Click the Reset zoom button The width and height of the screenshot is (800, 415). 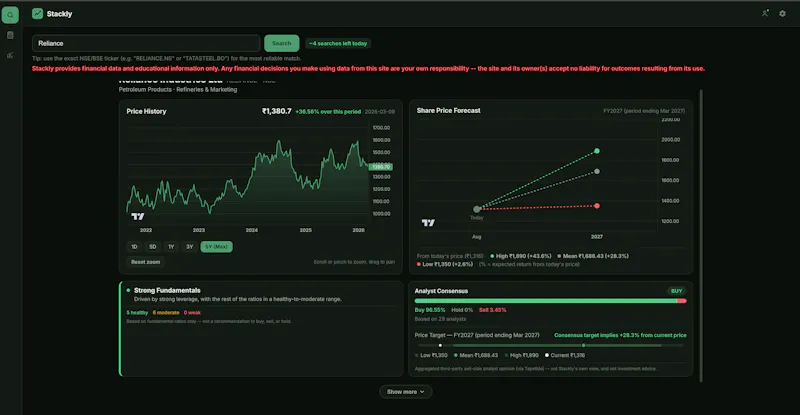[145, 262]
